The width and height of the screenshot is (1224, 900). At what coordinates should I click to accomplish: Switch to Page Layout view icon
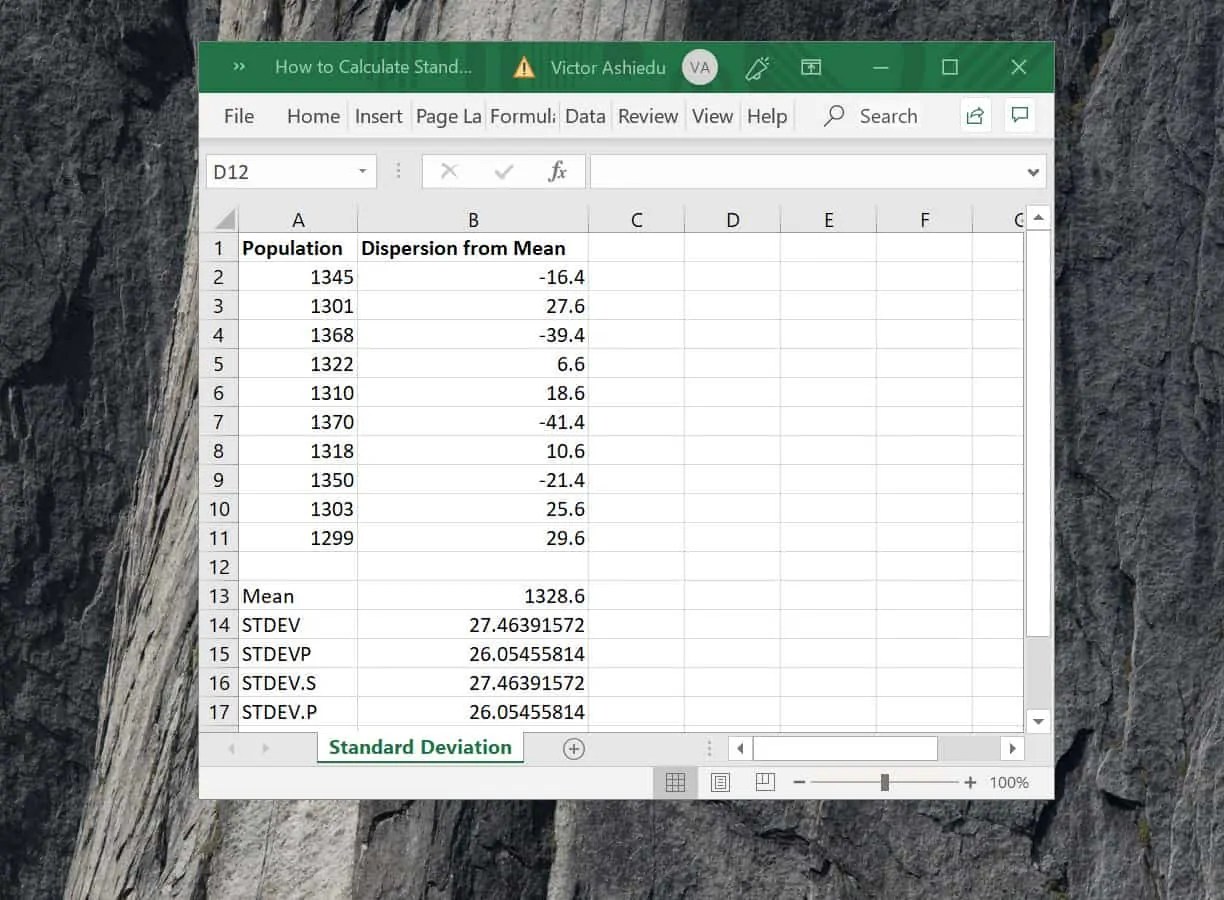click(x=720, y=782)
